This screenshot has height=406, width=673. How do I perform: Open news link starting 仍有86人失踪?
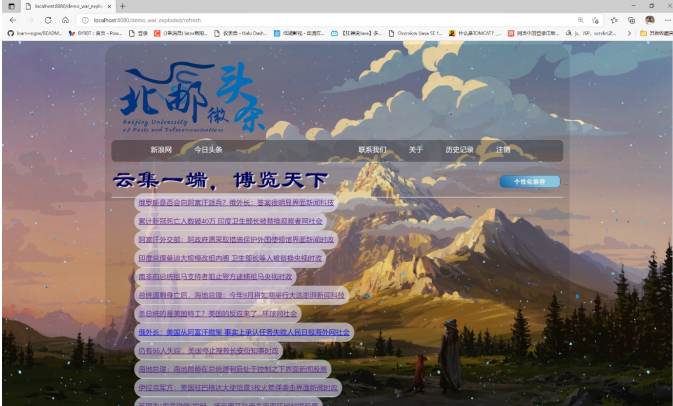tap(208, 351)
